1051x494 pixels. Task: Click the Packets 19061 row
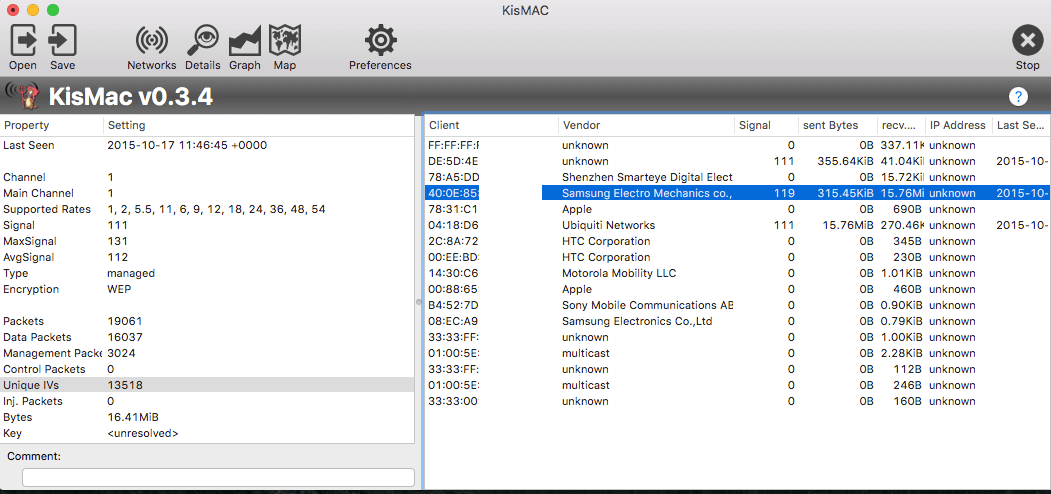point(207,321)
